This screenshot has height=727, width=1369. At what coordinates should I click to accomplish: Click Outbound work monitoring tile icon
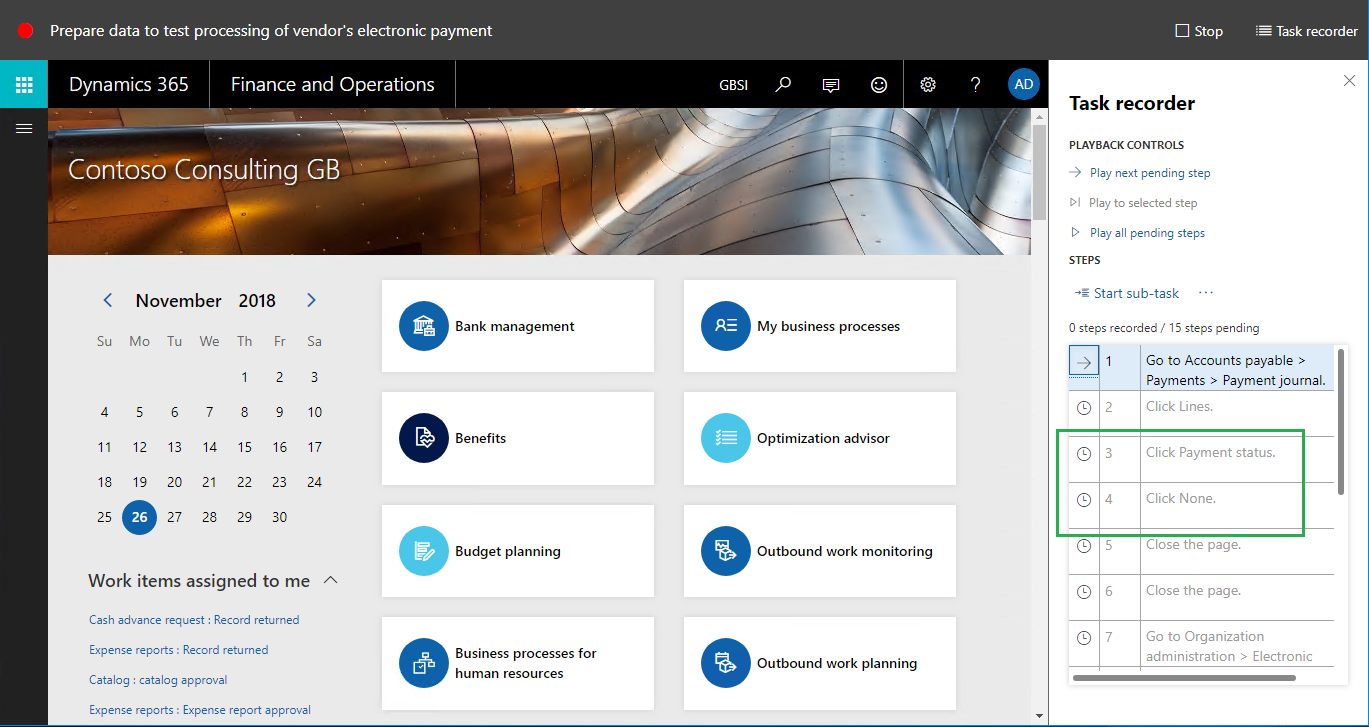726,551
